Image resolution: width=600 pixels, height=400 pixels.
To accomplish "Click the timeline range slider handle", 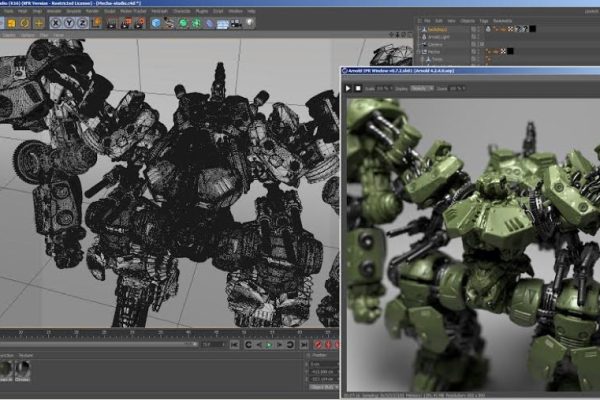I will (195, 344).
